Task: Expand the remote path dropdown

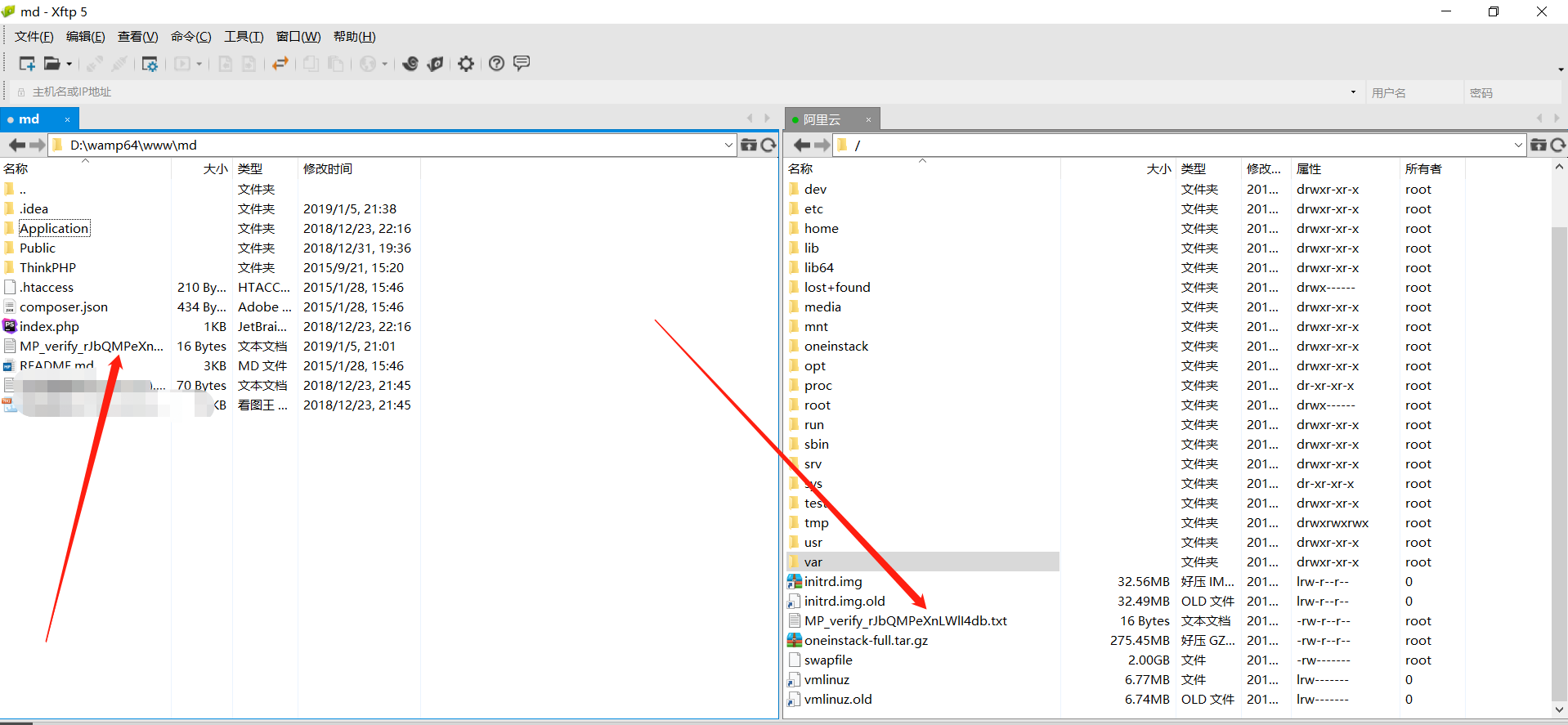Action: [1518, 145]
